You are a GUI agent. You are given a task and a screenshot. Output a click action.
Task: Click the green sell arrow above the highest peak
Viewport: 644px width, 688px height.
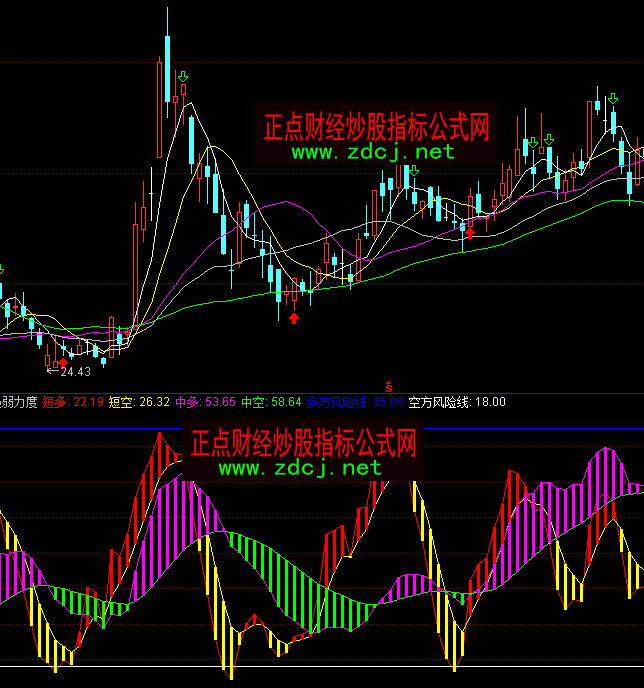pyautogui.click(x=183, y=76)
